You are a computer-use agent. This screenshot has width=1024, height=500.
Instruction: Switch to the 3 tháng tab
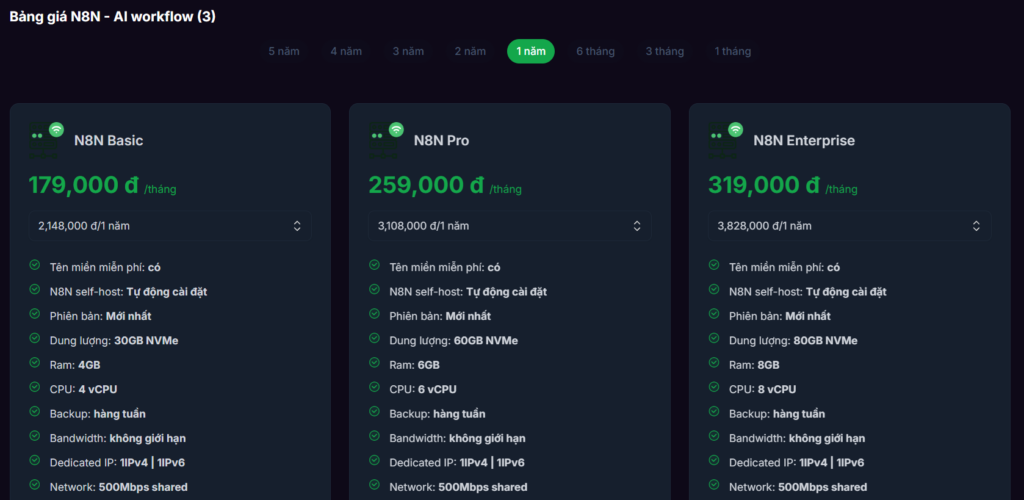tap(664, 51)
